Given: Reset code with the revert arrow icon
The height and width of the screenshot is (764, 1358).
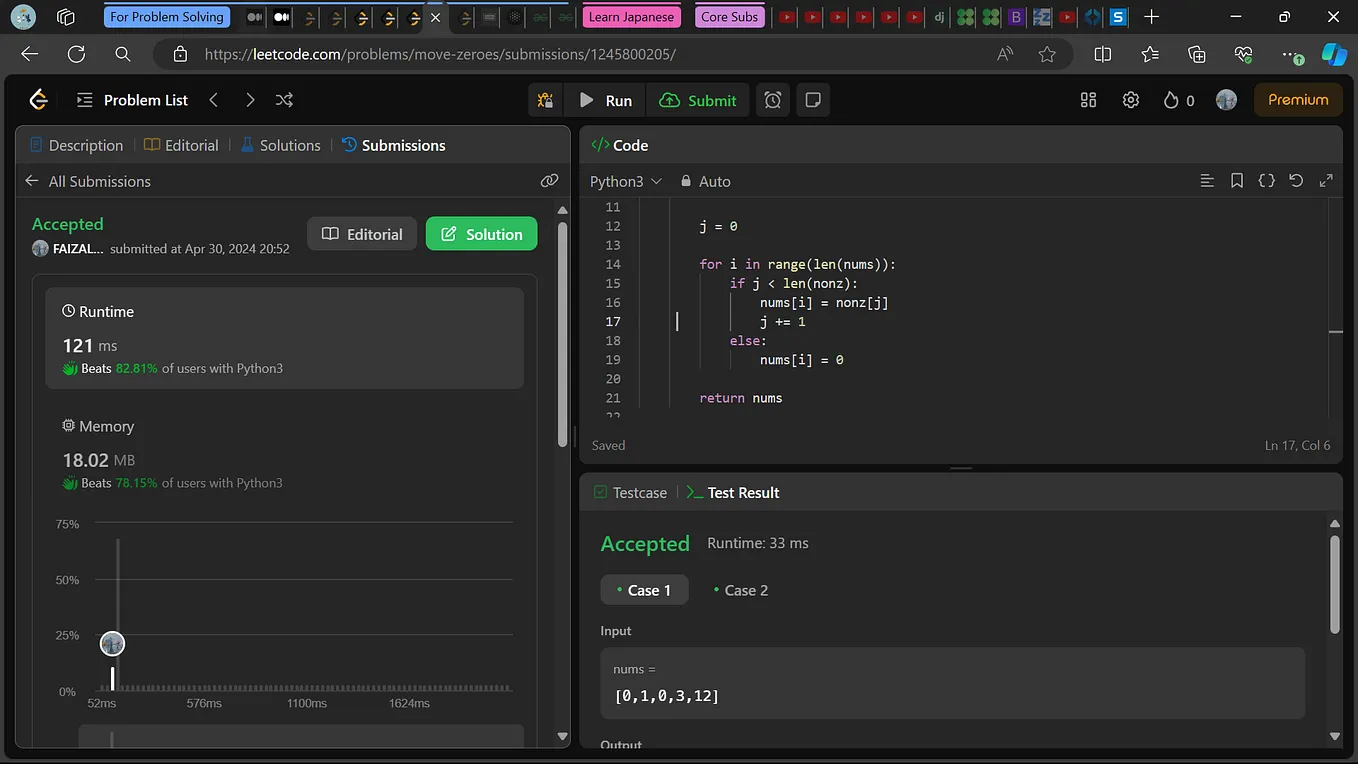Looking at the screenshot, I should click(1296, 181).
